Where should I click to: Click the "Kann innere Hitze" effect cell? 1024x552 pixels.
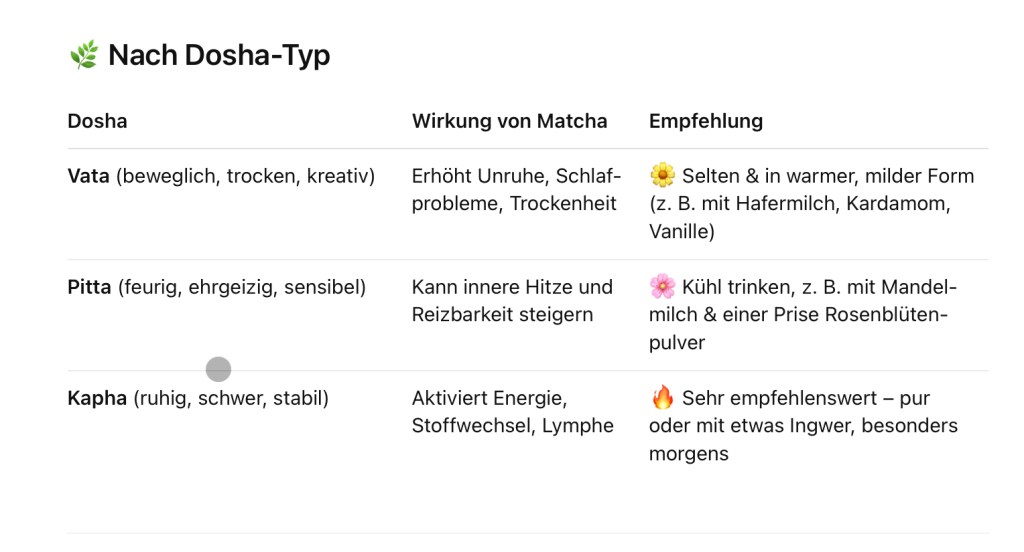click(512, 301)
